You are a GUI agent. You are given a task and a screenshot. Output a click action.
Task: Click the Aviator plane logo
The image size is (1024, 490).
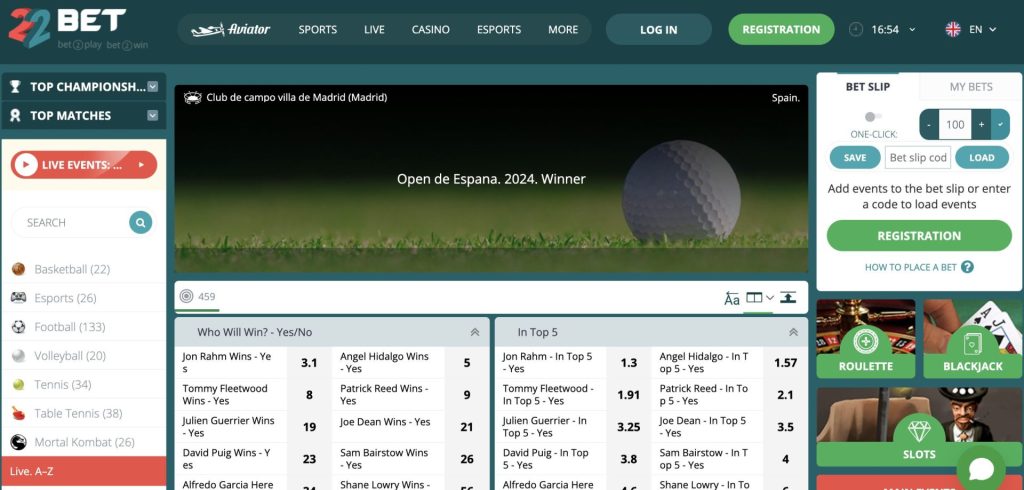point(231,30)
